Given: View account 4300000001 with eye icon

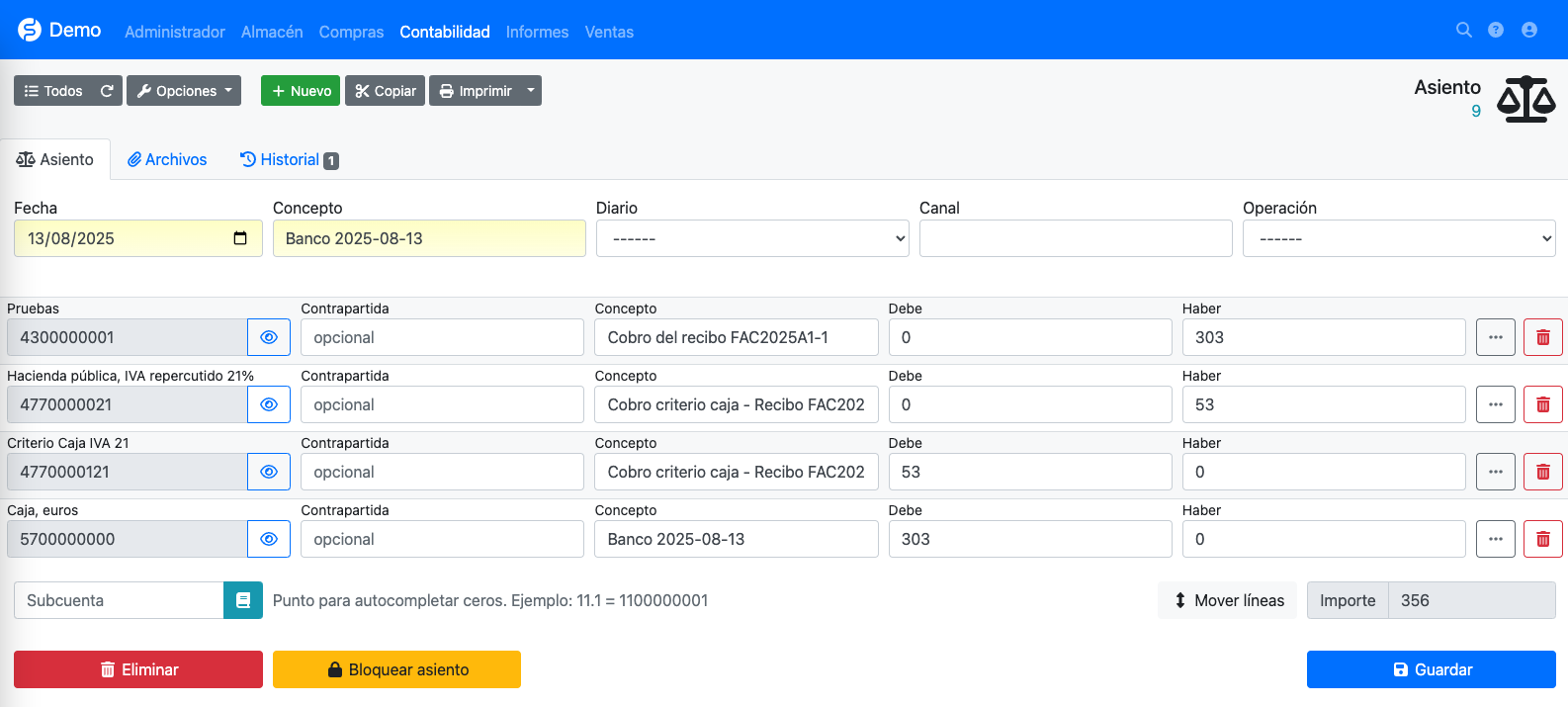Looking at the screenshot, I should (x=269, y=337).
